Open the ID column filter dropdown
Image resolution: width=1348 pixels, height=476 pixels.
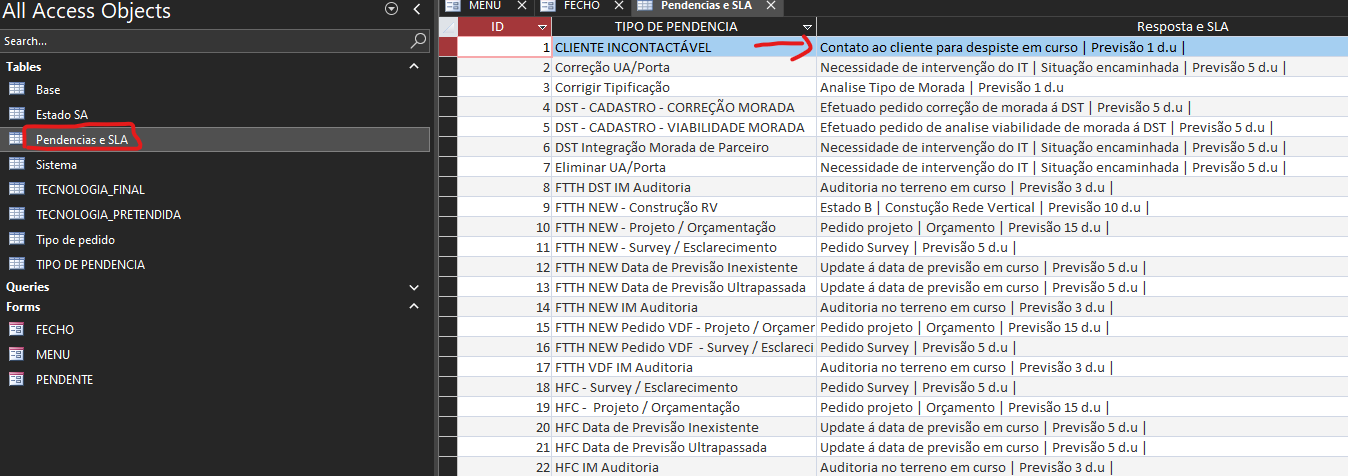[x=543, y=27]
